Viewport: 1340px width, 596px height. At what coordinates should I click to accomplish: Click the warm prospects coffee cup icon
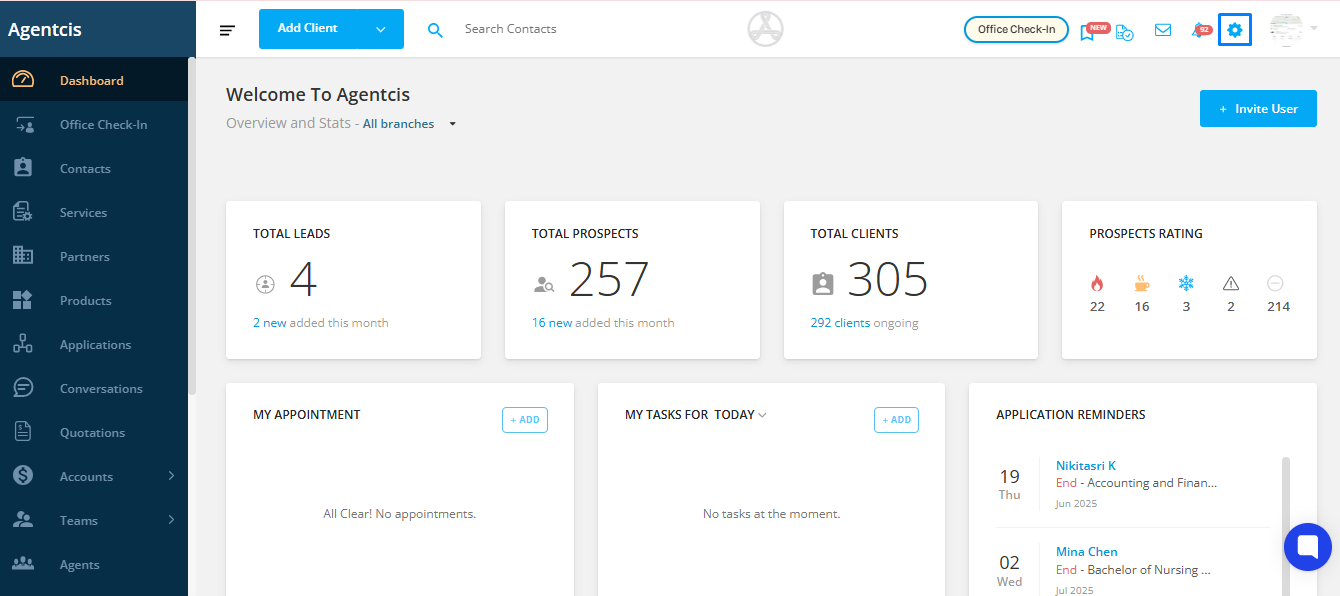click(1142, 283)
